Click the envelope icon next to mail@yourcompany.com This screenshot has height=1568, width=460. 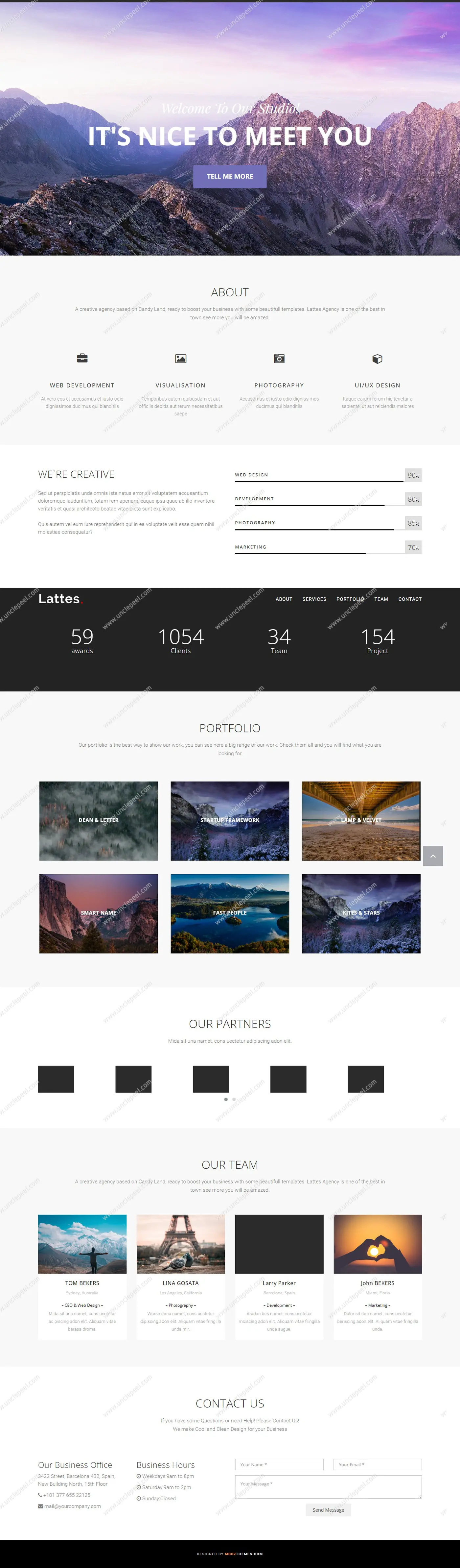41,1506
